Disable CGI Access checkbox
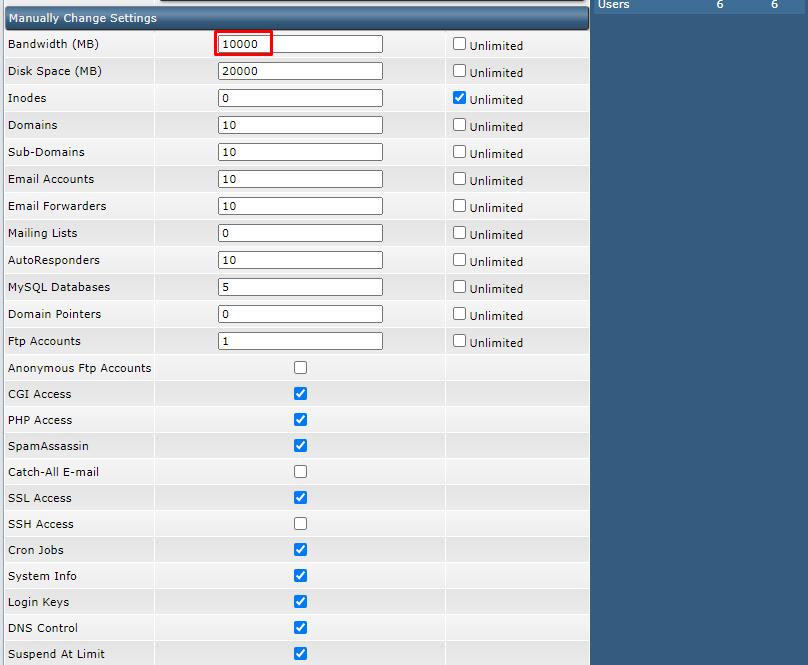The image size is (808, 665). [x=300, y=394]
